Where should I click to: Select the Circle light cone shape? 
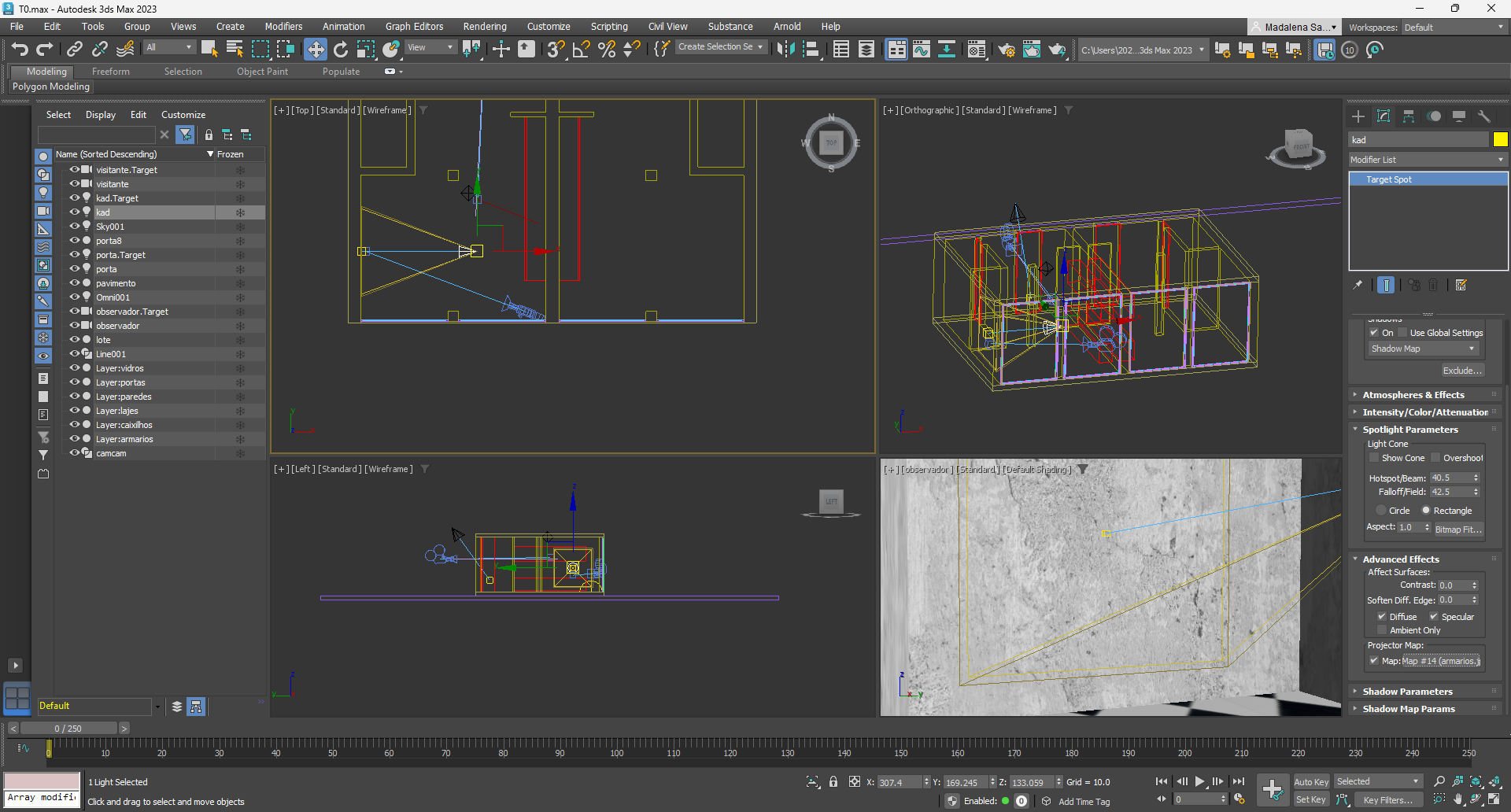pyautogui.click(x=1381, y=511)
